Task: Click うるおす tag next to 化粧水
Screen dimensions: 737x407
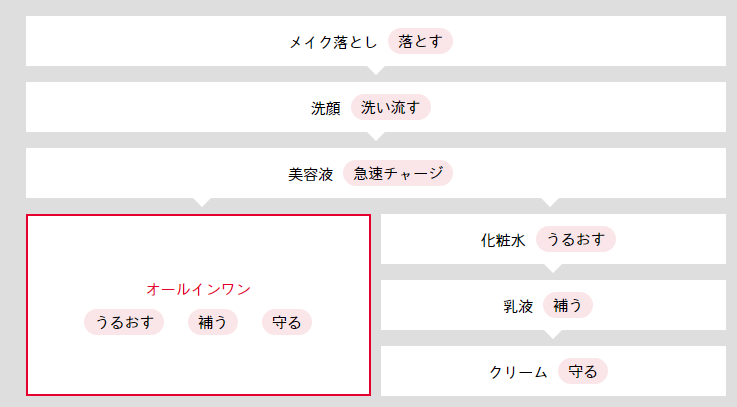Action: pos(576,239)
